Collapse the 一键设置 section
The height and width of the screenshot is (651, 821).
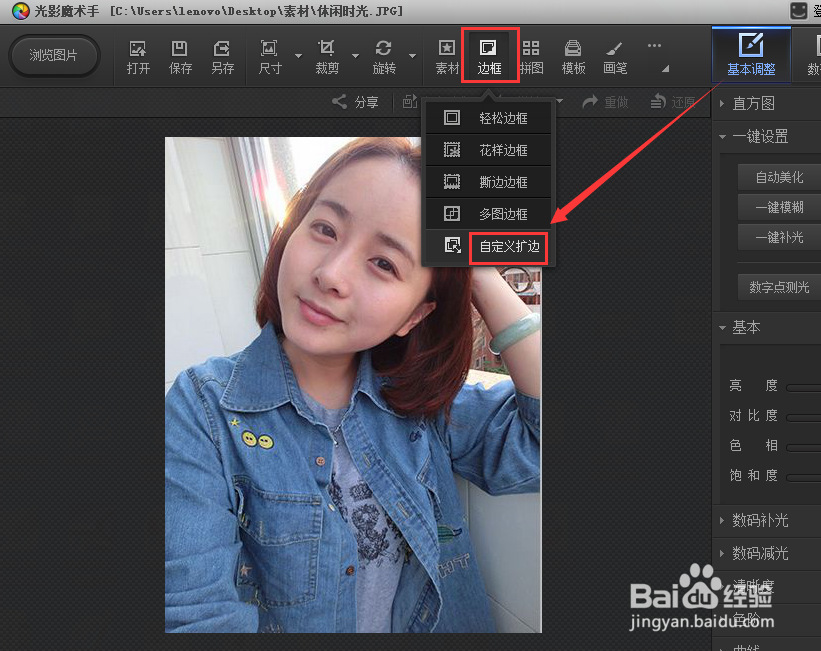pyautogui.click(x=760, y=136)
